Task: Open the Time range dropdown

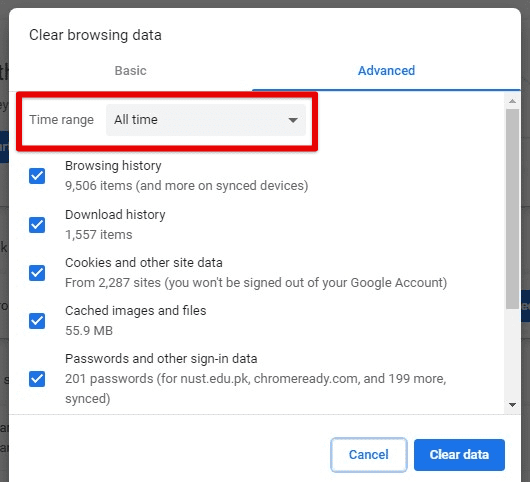Action: [206, 120]
